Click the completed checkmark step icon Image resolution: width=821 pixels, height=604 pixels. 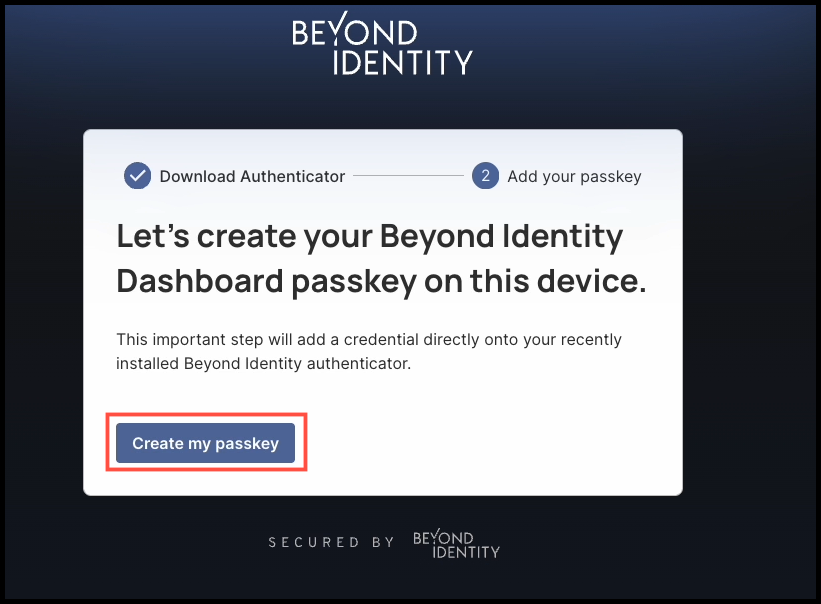(137, 176)
